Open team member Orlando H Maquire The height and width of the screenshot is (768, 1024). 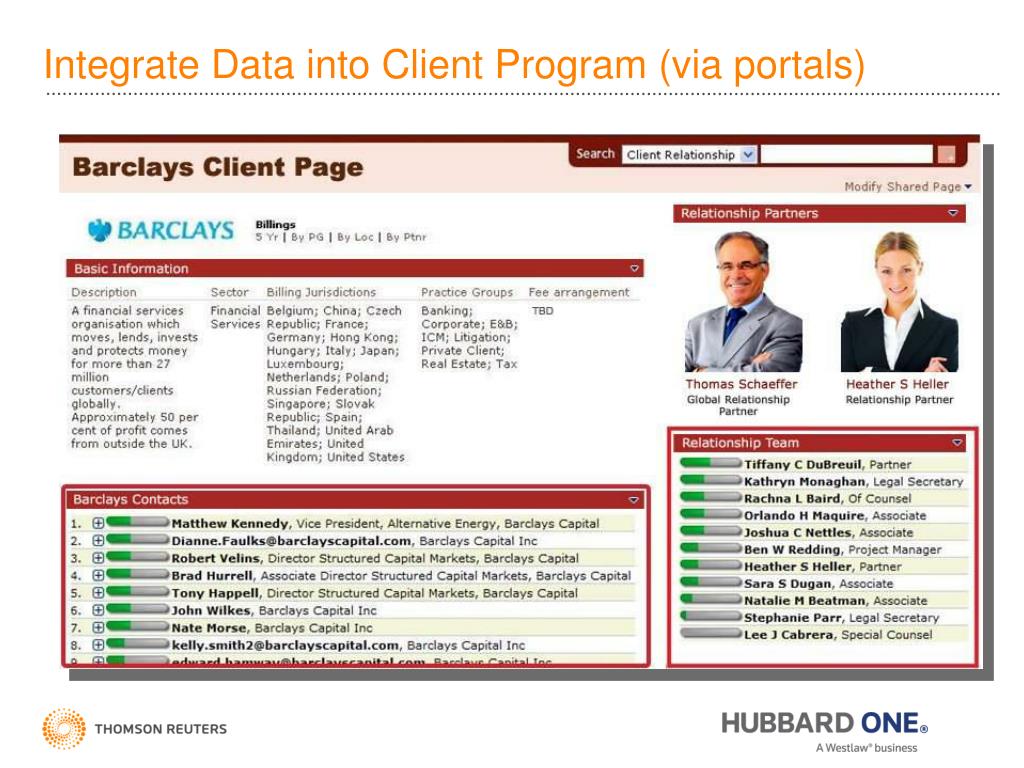pos(805,515)
